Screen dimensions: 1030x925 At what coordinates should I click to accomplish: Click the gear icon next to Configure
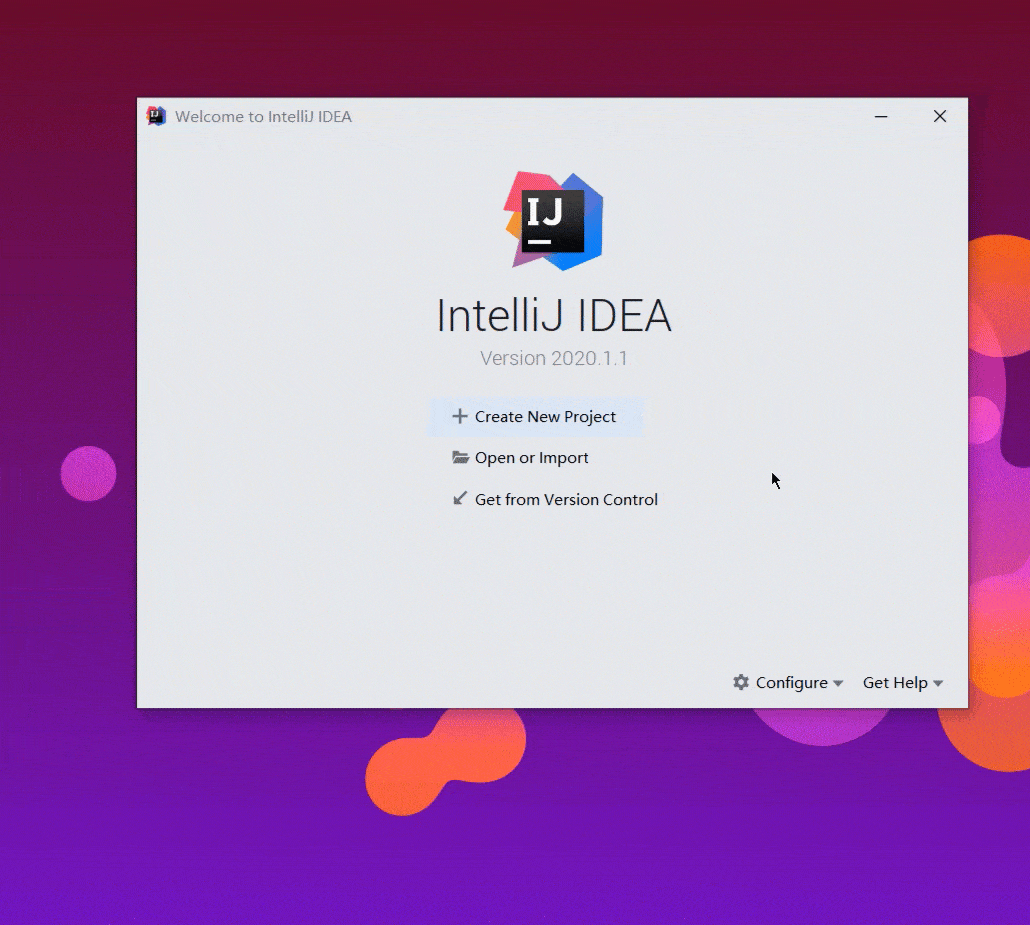tap(741, 682)
